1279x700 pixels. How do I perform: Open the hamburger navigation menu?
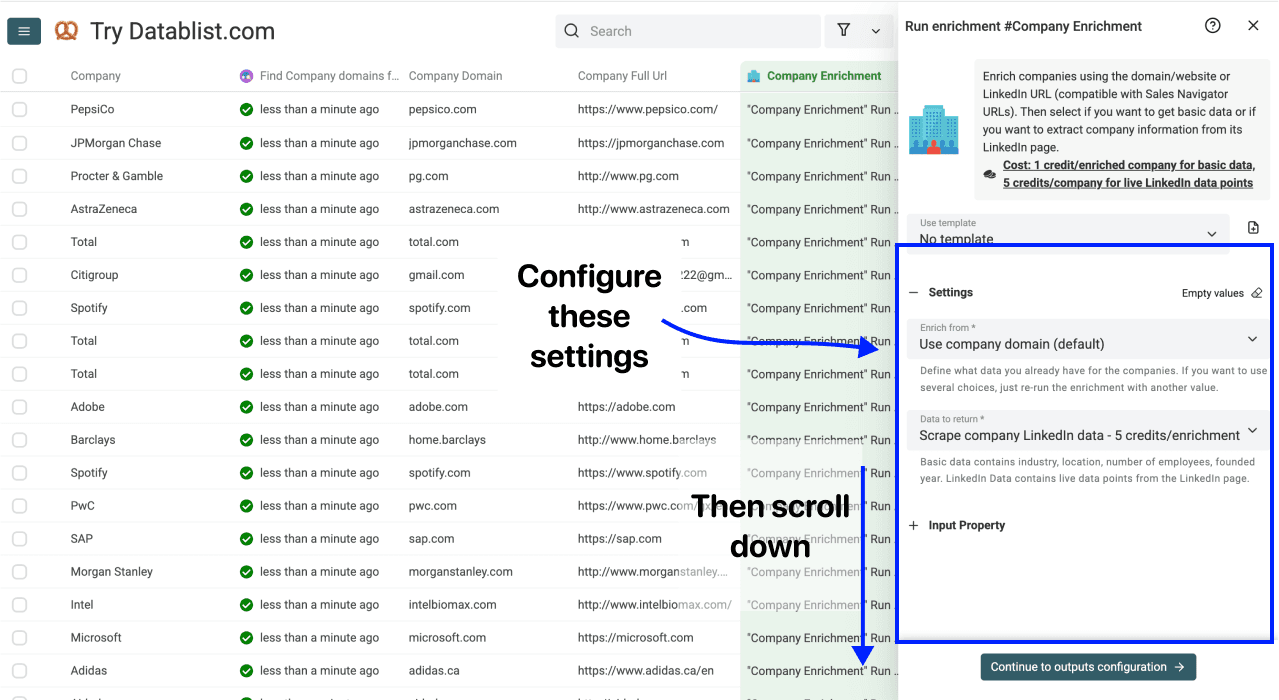pyautogui.click(x=24, y=31)
